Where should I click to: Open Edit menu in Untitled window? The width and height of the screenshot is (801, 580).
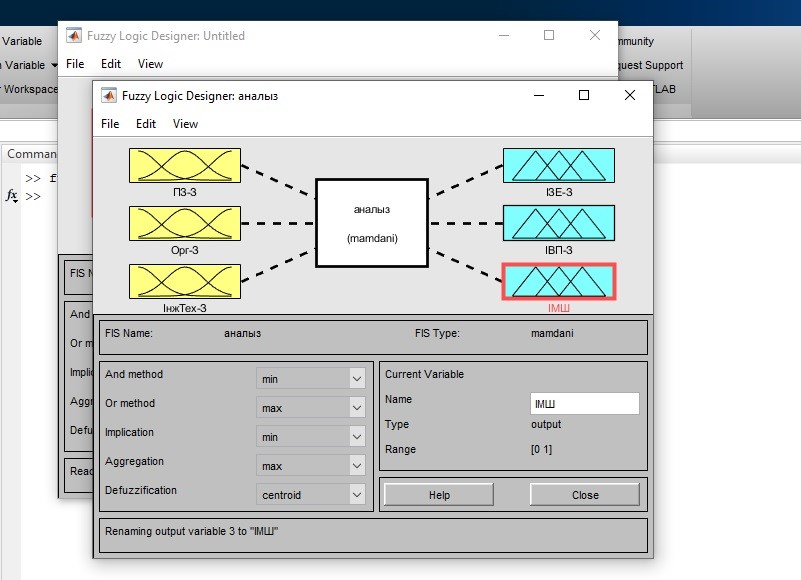111,64
